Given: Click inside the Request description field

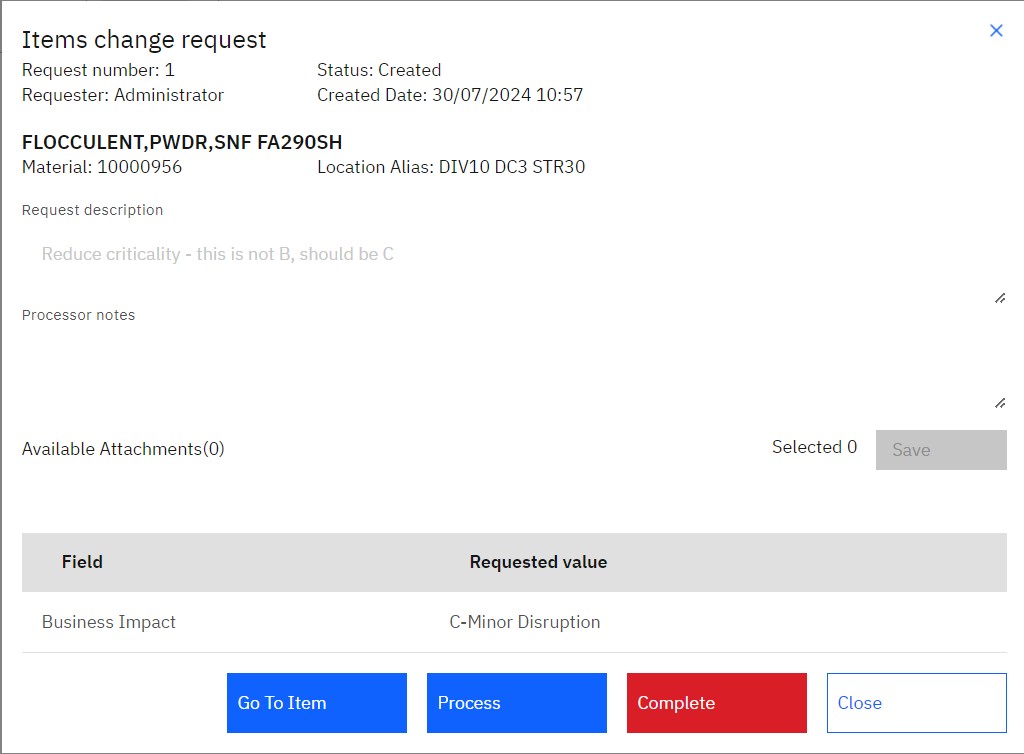Looking at the screenshot, I should pyautogui.click(x=514, y=266).
